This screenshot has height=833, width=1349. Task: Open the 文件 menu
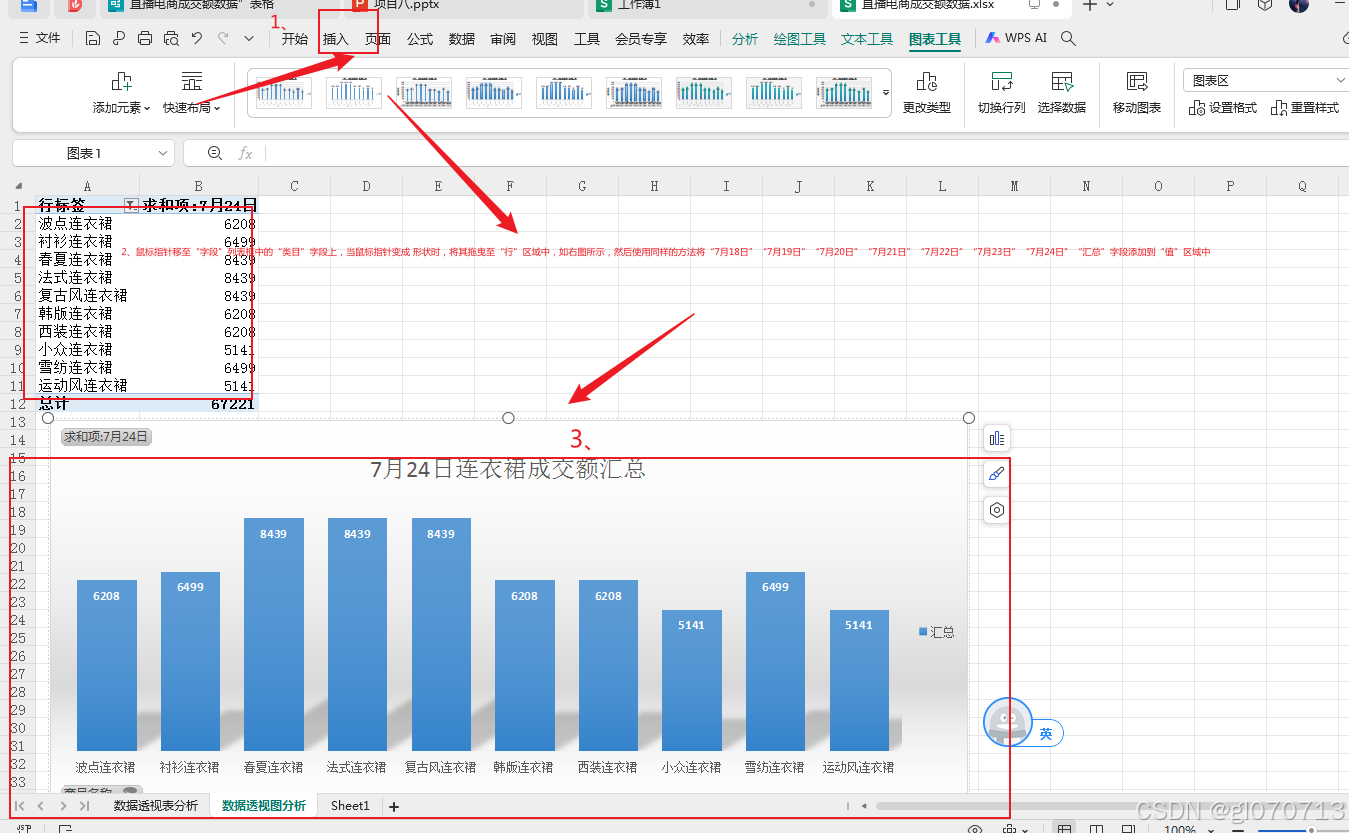coord(40,39)
